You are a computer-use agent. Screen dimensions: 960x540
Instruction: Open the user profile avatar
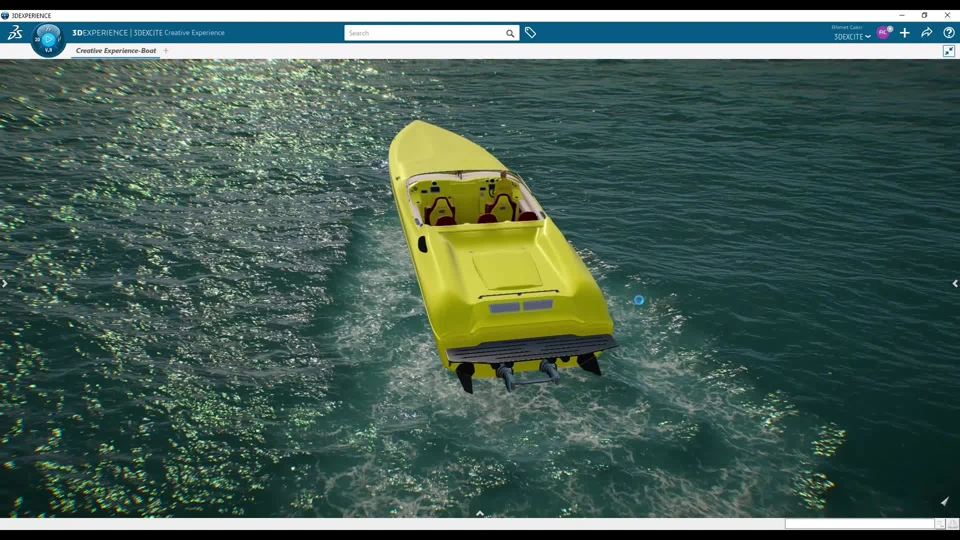pyautogui.click(x=883, y=33)
